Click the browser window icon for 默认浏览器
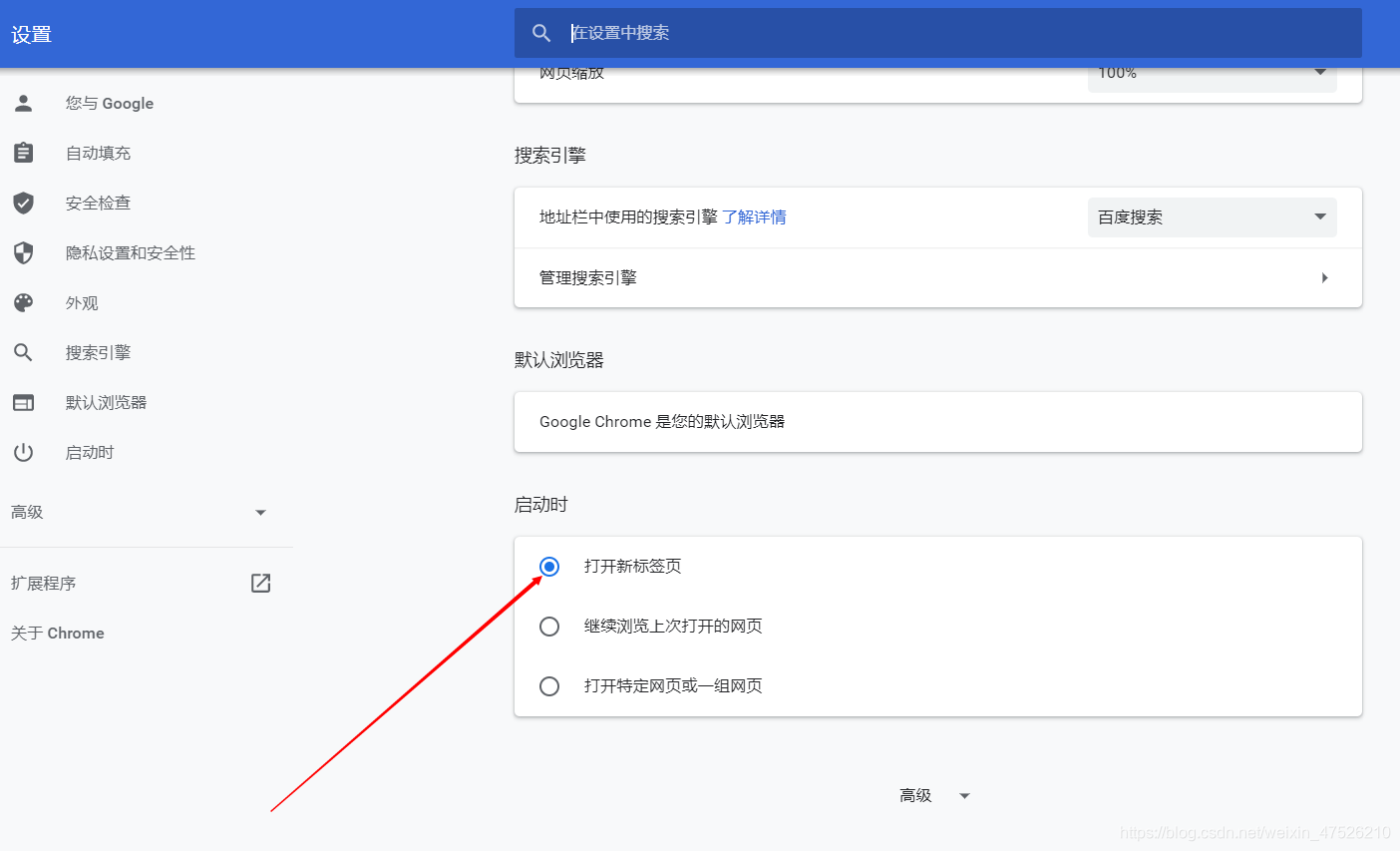The width and height of the screenshot is (1400, 851). coord(23,402)
